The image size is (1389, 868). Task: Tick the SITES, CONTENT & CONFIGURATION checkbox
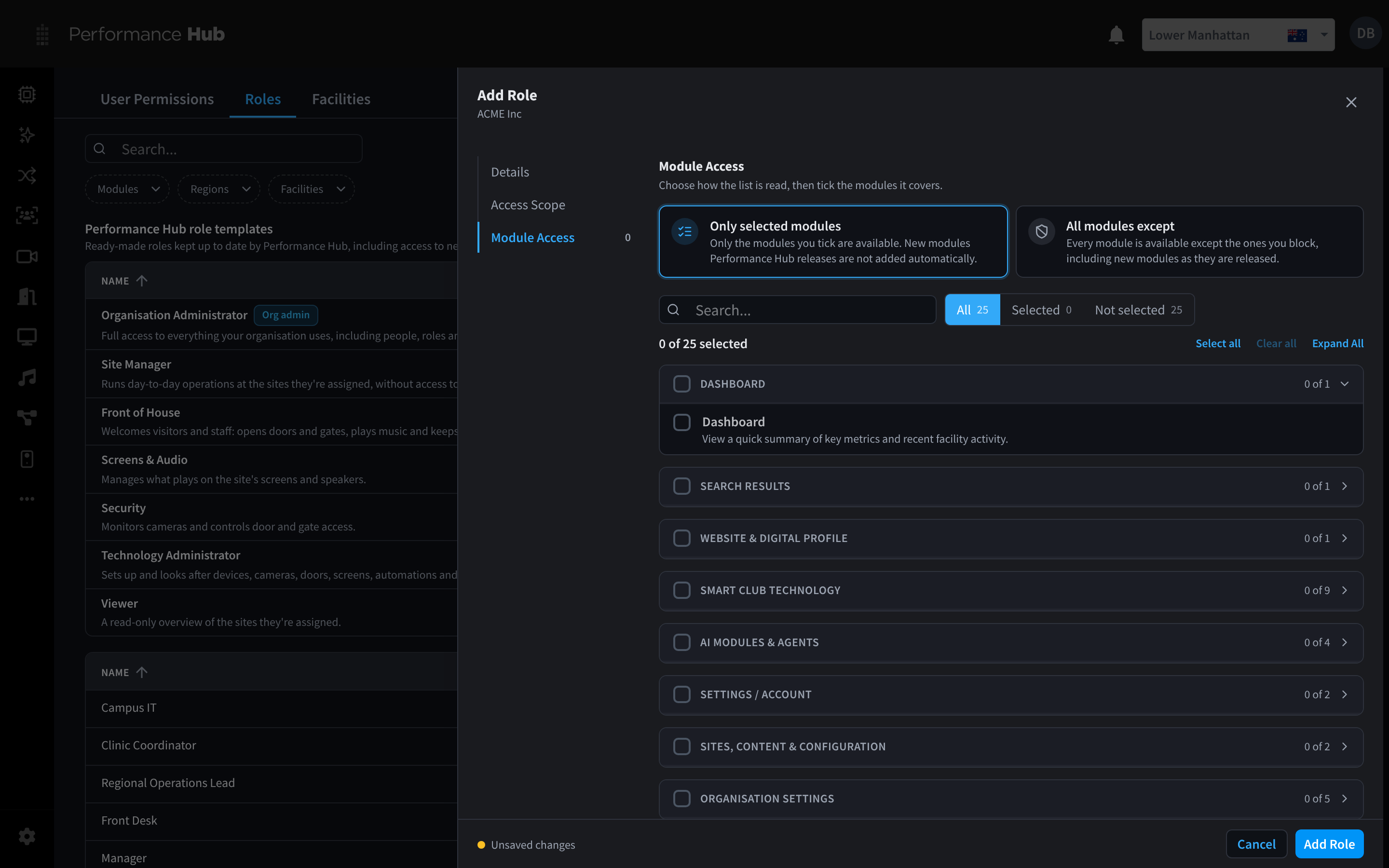(682, 746)
